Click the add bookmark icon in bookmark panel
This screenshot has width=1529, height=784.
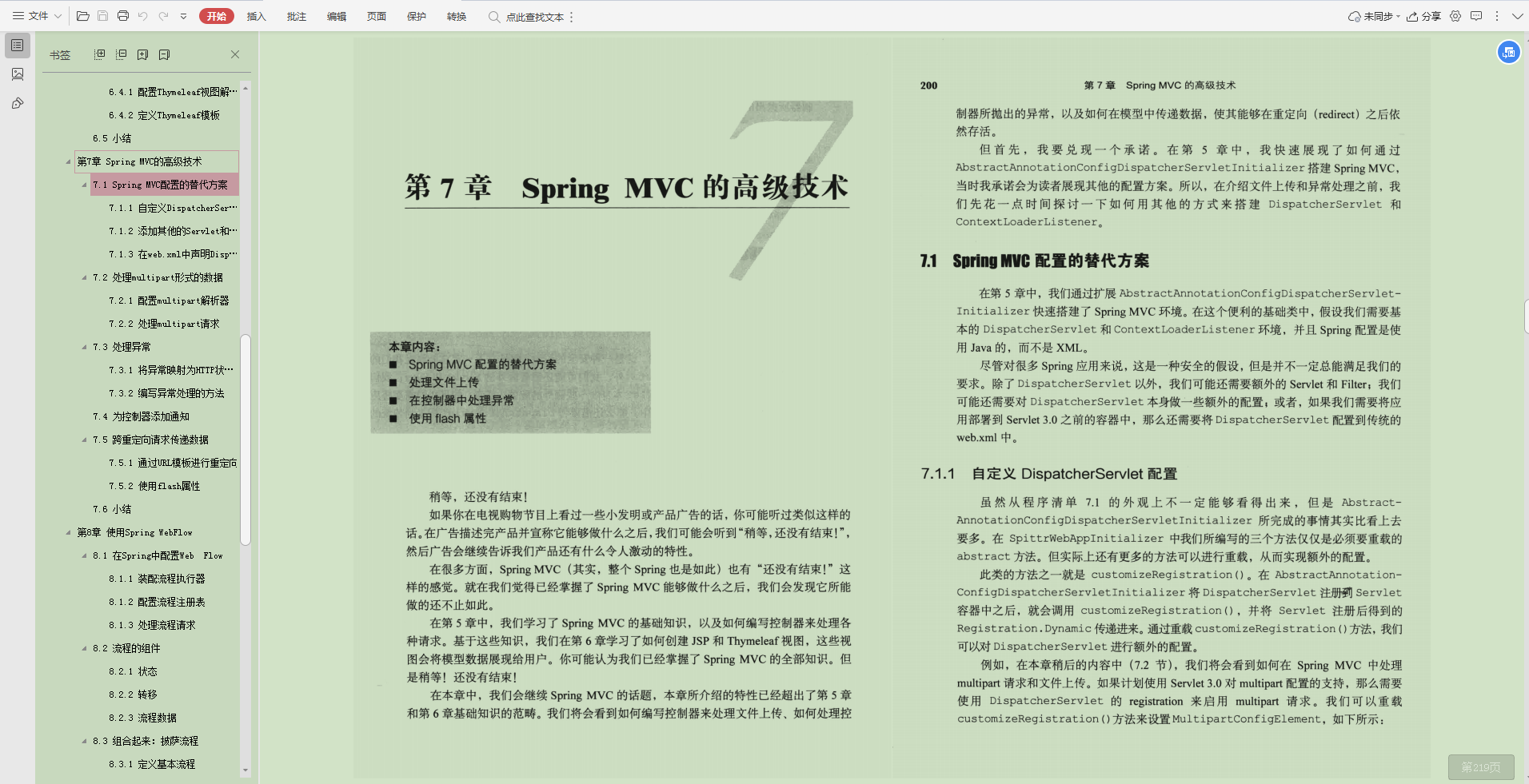[142, 54]
